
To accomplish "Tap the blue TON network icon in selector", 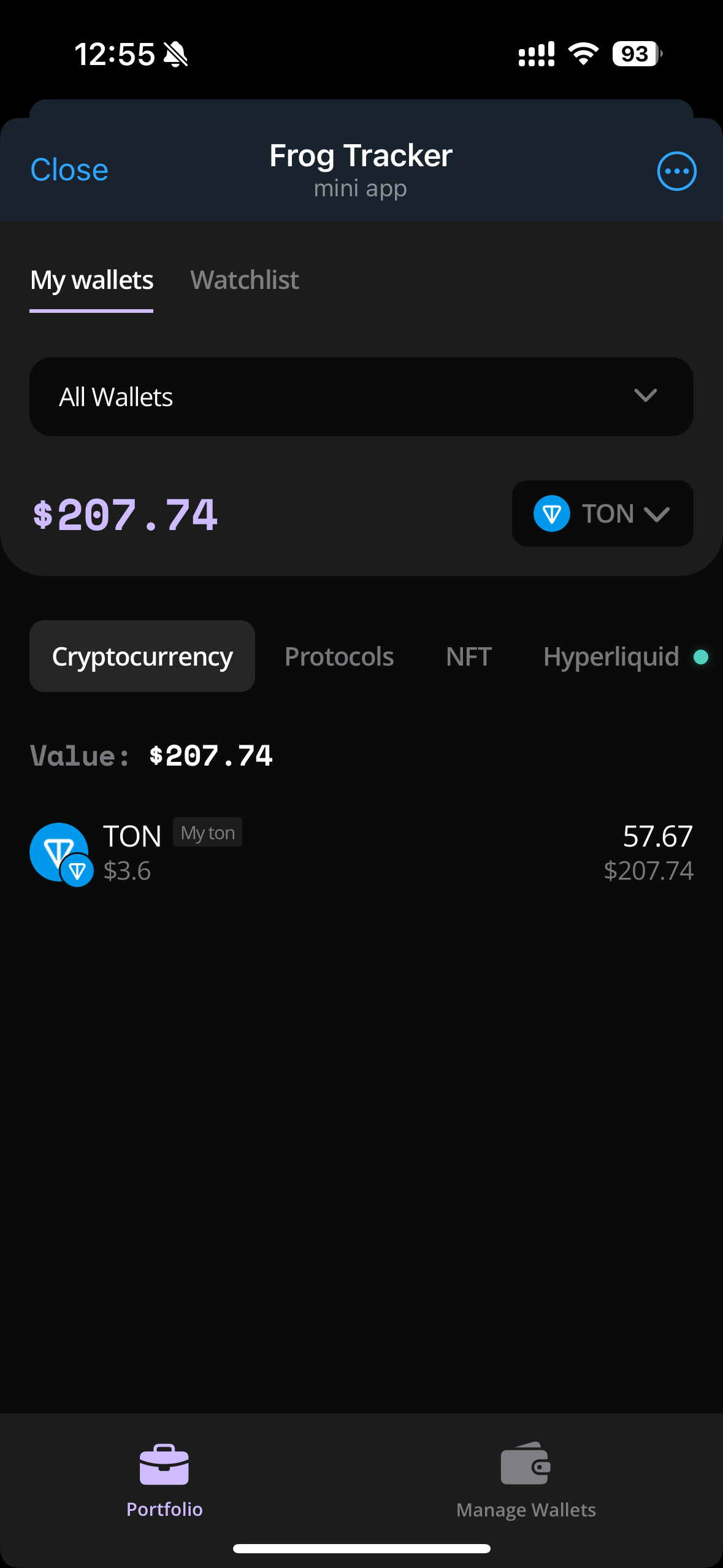I will (x=552, y=513).
